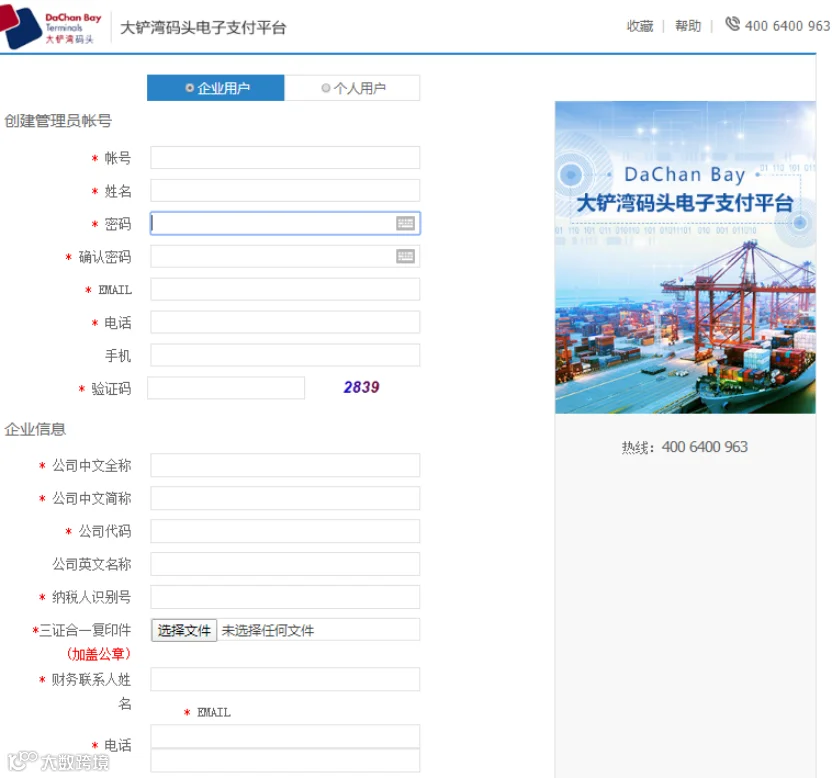Click the 手机 input field
This screenshot has width=832, height=778.
pyautogui.click(x=285, y=355)
